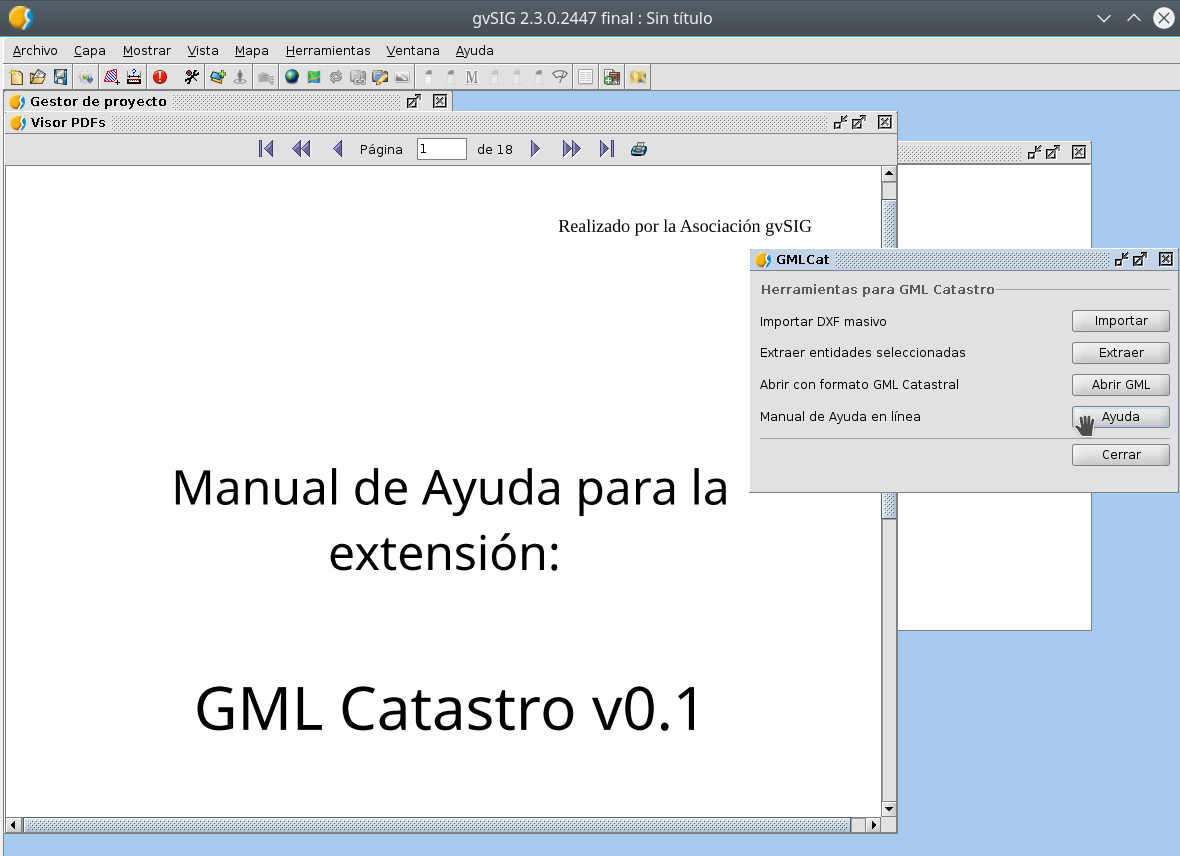The width and height of the screenshot is (1180, 856).
Task: Click the PDF vertical scrollbar down arrow
Action: 888,808
